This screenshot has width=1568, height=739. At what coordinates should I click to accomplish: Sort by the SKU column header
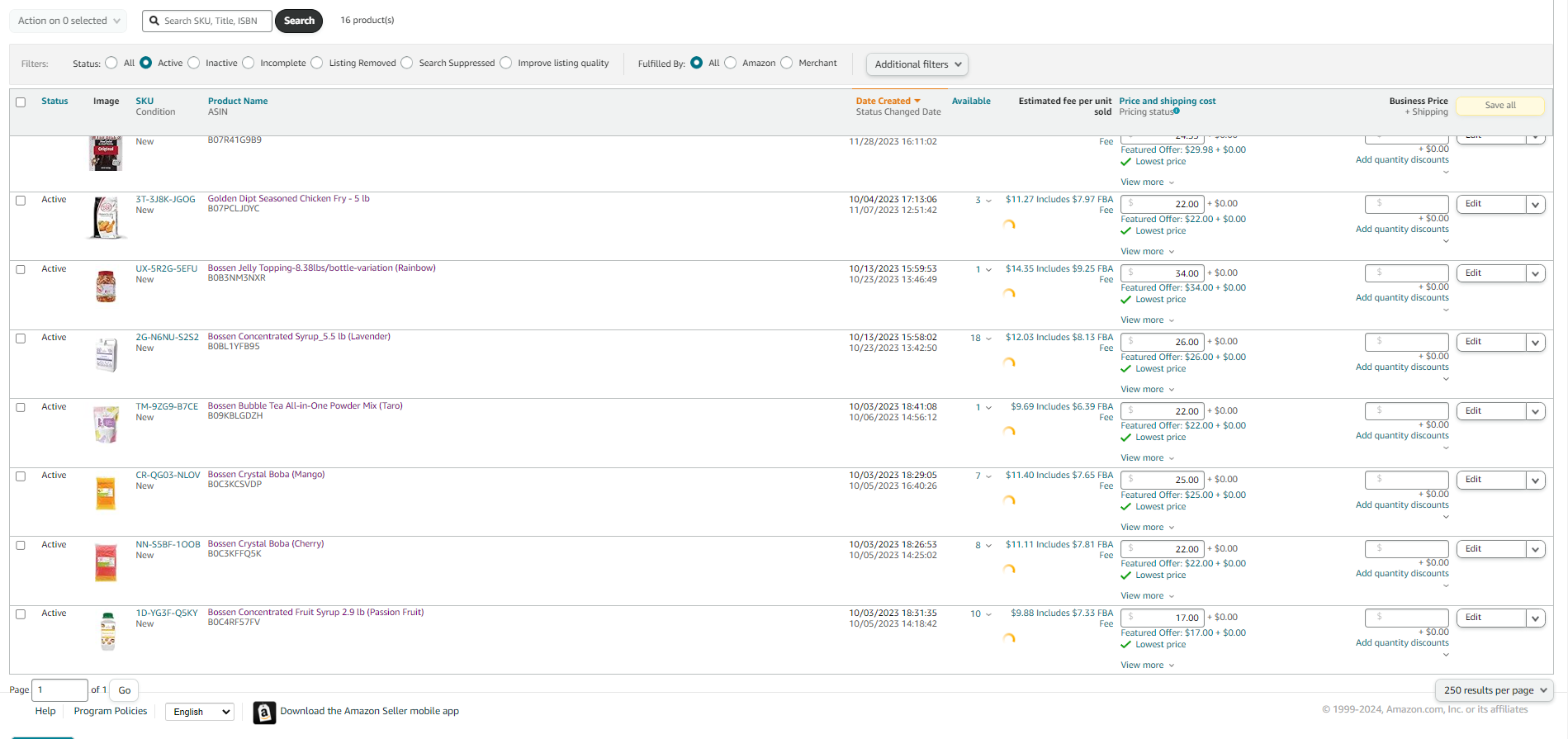[x=144, y=102]
